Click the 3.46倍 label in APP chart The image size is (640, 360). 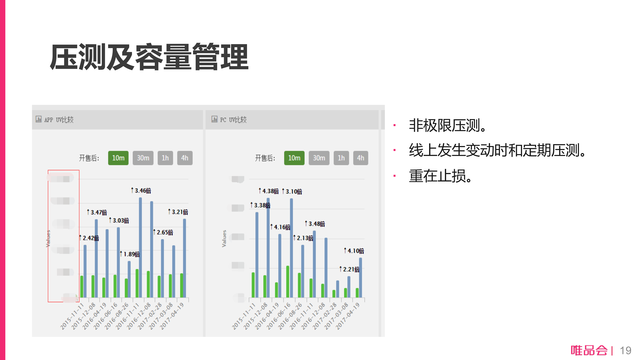click(x=141, y=191)
